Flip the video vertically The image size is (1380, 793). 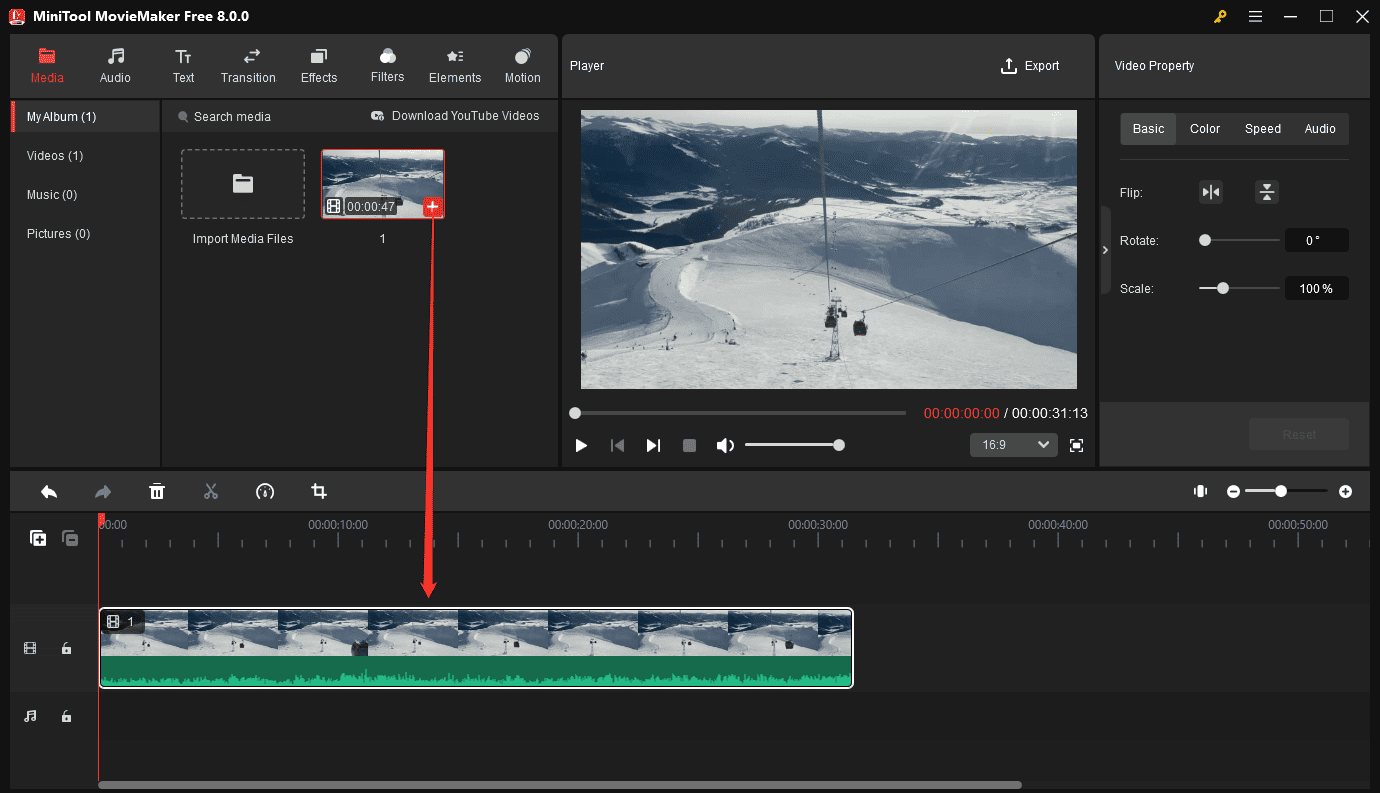1267,193
